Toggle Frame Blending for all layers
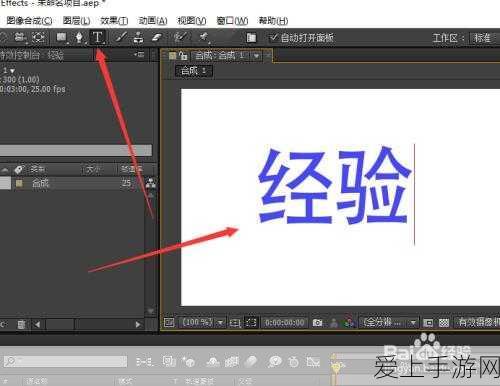 (232, 361)
